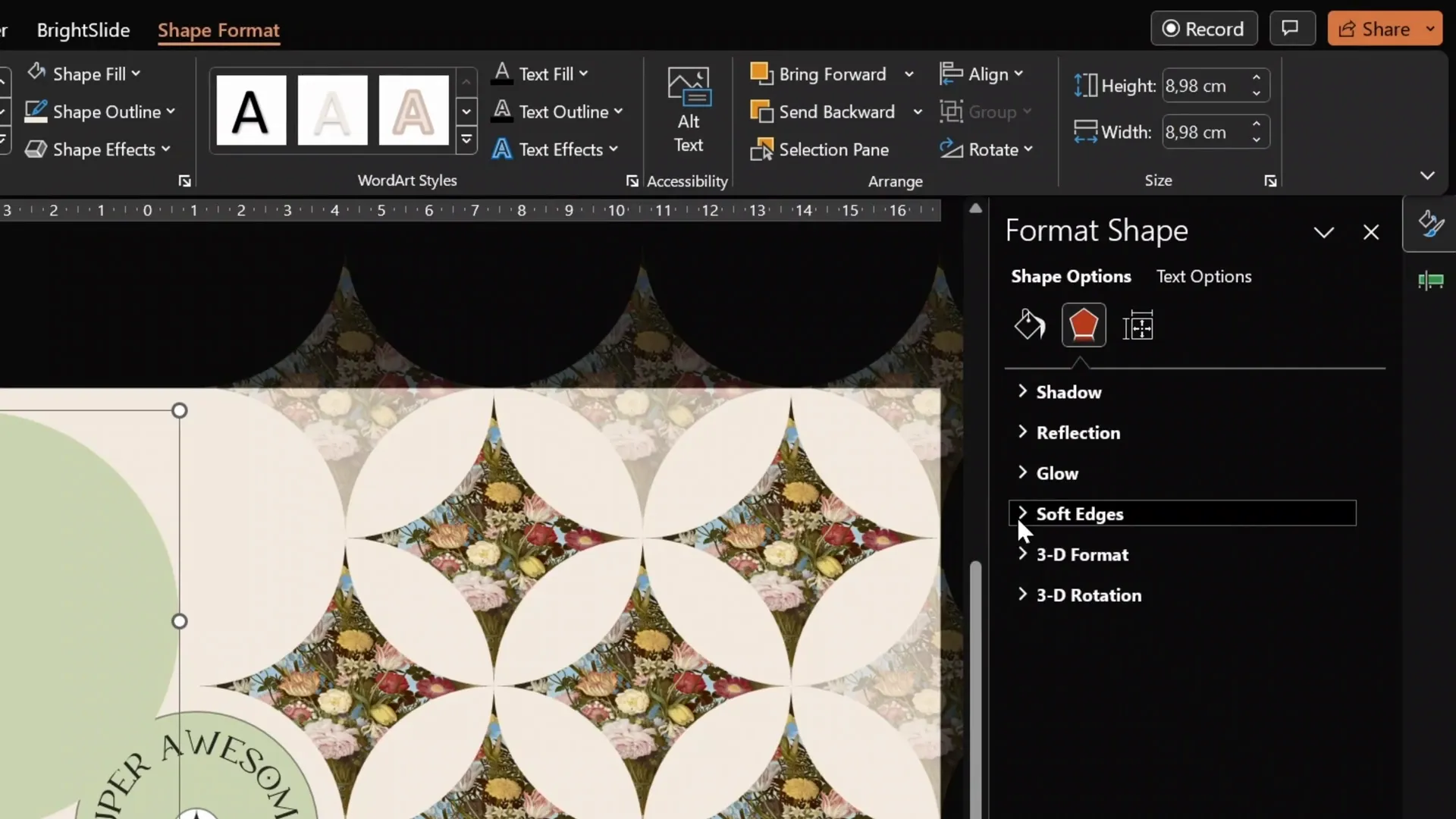This screenshot has height=819, width=1456.
Task: Open the Shape Effects dropdown
Action: pyautogui.click(x=97, y=149)
